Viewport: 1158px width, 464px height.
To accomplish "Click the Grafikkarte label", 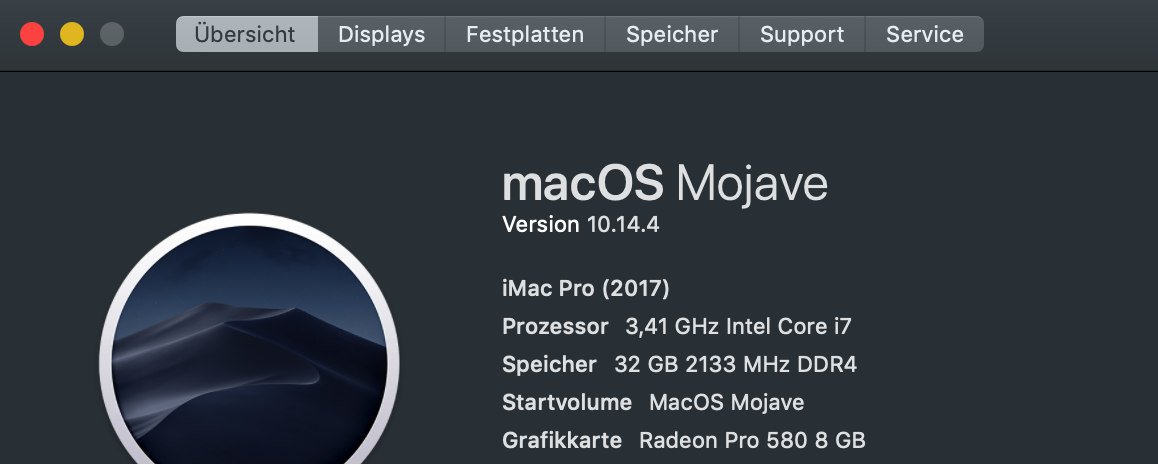I will click(x=561, y=441).
